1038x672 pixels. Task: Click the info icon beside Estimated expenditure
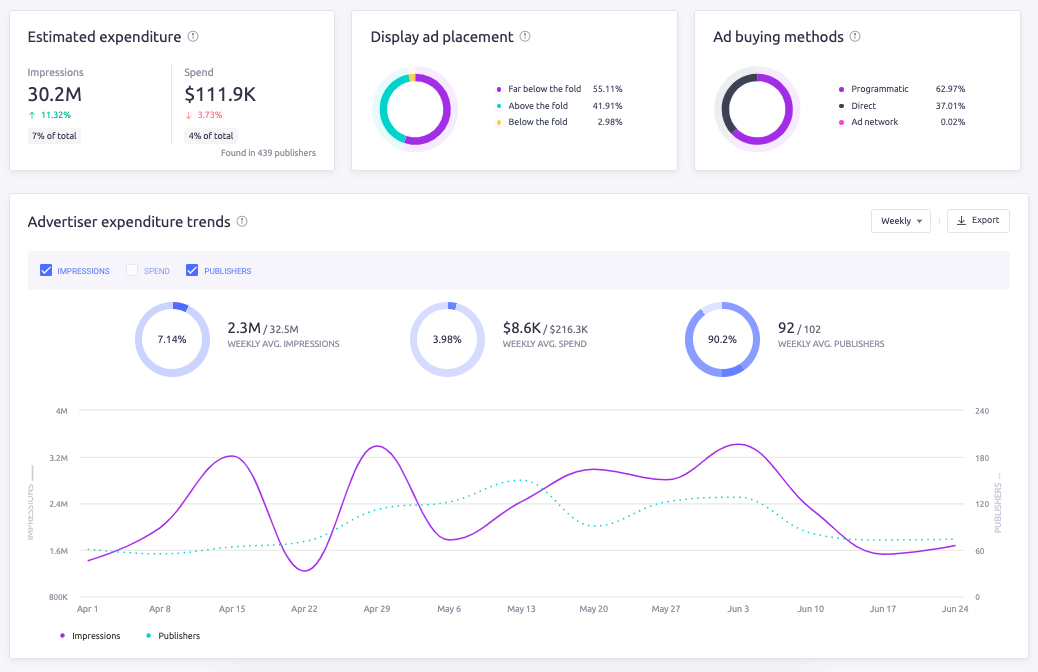pyautogui.click(x=193, y=37)
